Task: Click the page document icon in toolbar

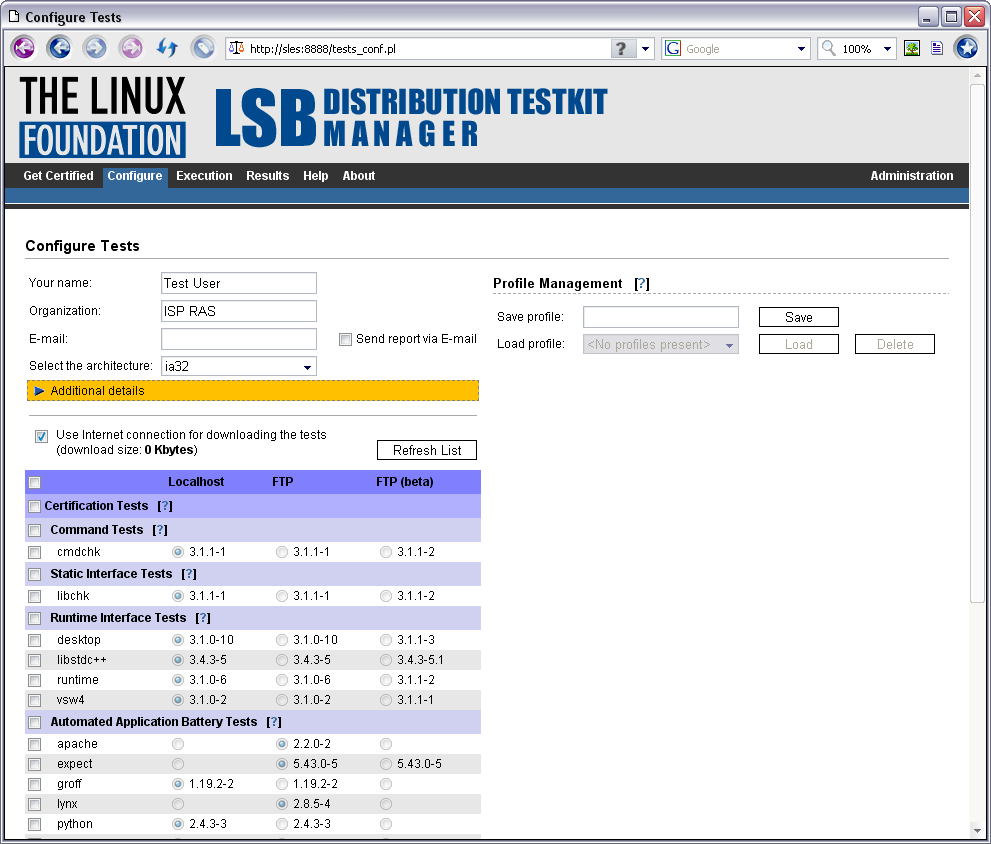Action: 937,49
